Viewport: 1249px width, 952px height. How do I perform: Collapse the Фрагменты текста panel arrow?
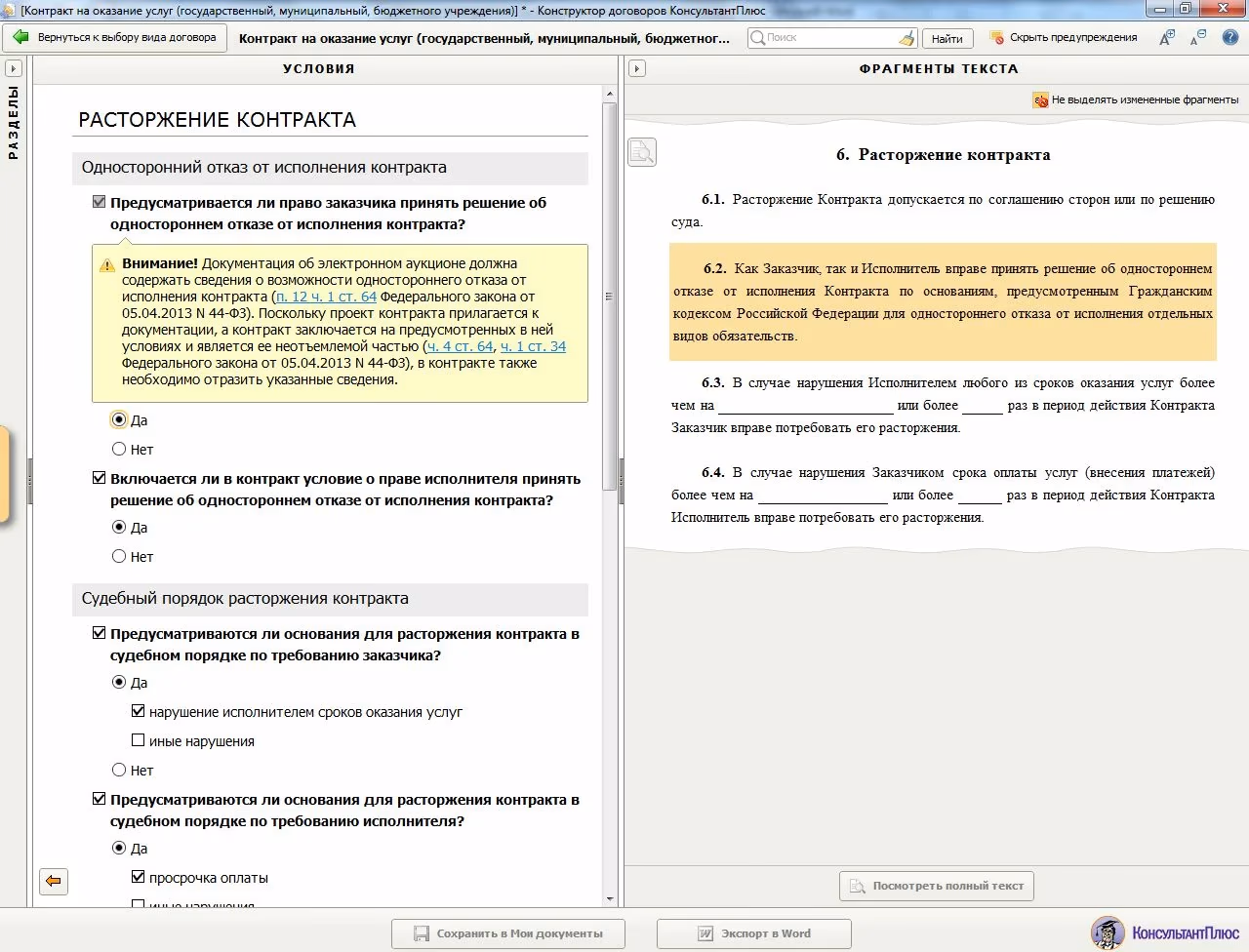click(637, 69)
